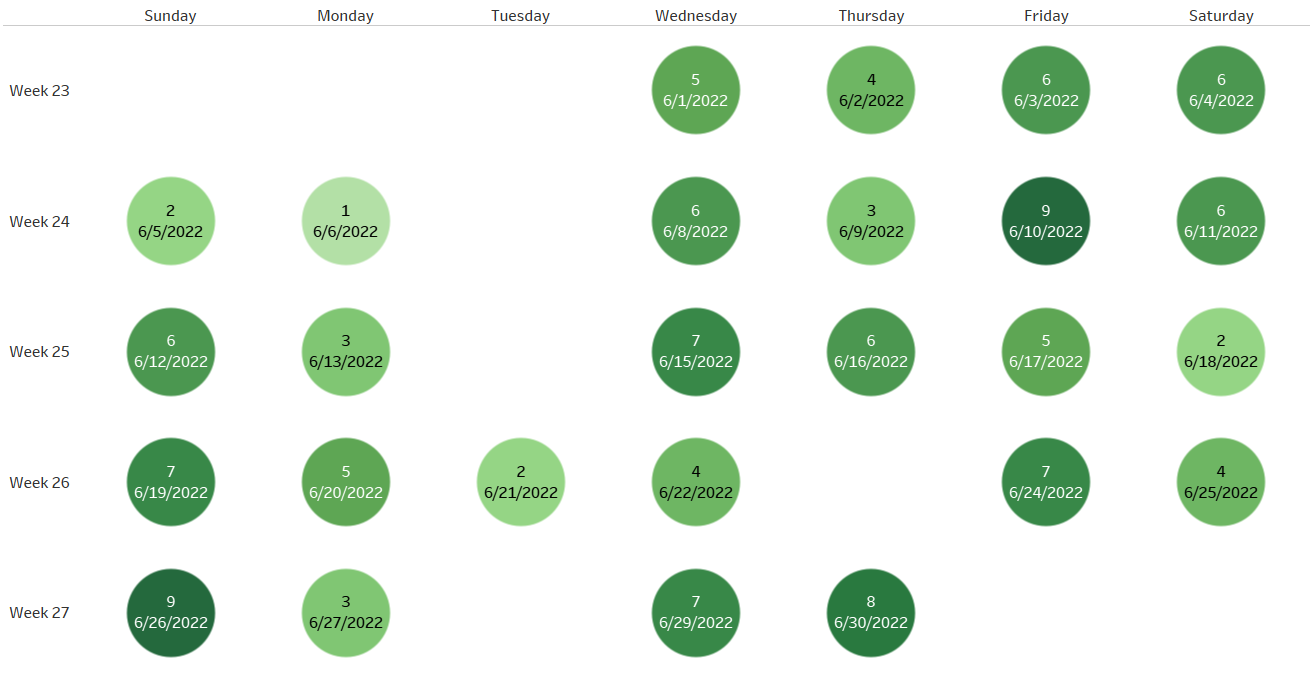This screenshot has width=1313, height=676.
Task: Select the 6/2/2022 Thursday circle
Action: click(x=871, y=90)
